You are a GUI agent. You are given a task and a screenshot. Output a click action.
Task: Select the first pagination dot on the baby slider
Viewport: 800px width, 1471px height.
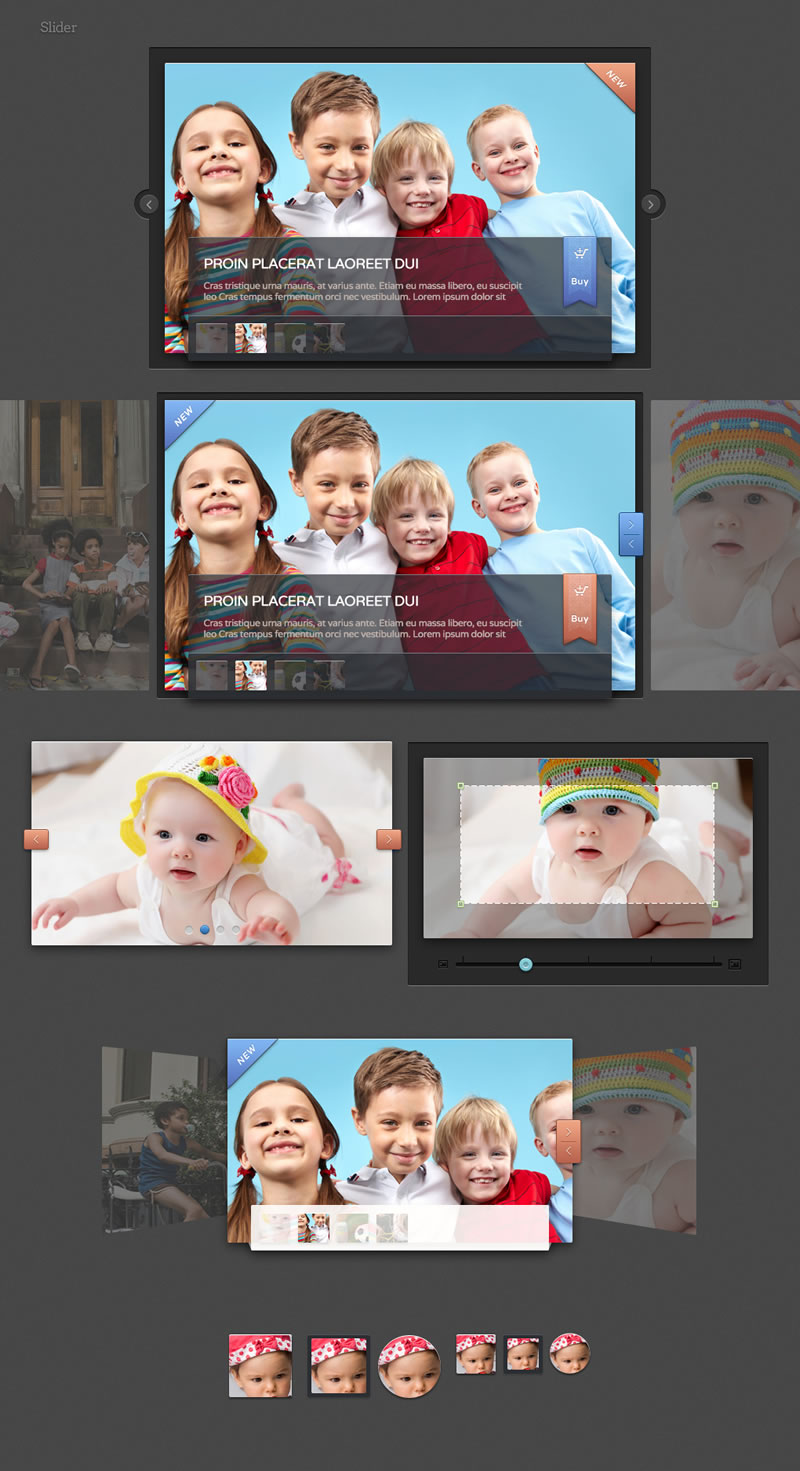pos(188,929)
